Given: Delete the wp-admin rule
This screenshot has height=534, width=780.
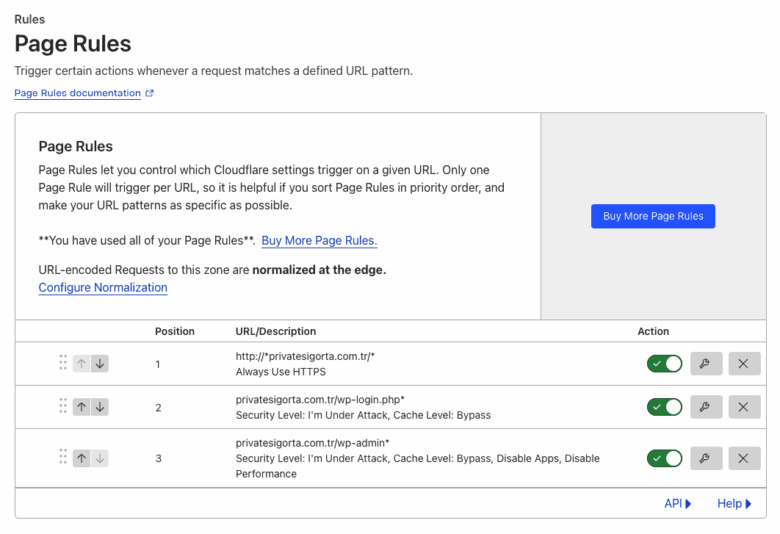Looking at the screenshot, I should [x=744, y=458].
